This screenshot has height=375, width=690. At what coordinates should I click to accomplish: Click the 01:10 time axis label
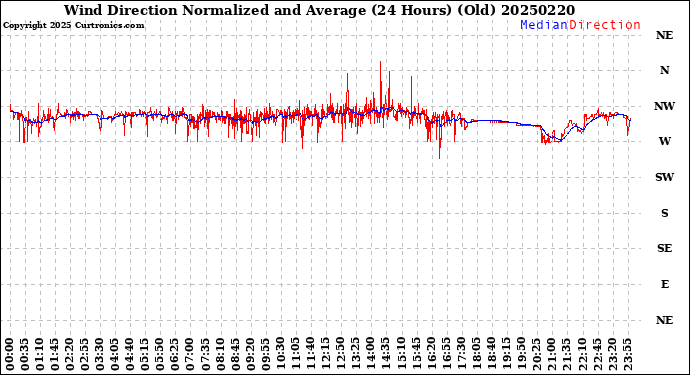[x=40, y=355]
